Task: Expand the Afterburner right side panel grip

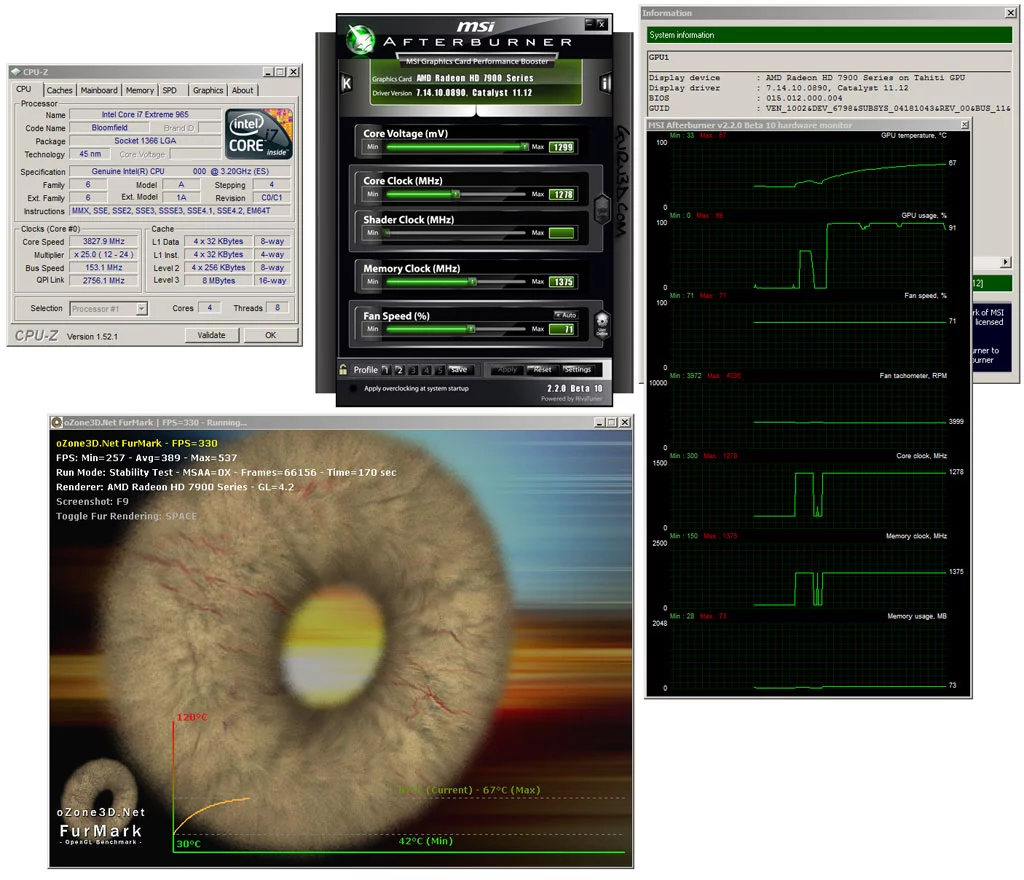Action: coord(602,210)
